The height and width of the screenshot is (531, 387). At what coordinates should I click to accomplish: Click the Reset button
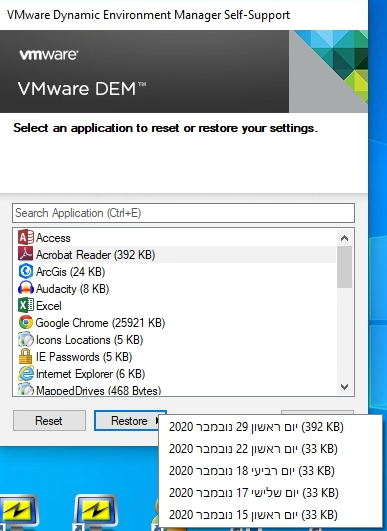pos(49,421)
